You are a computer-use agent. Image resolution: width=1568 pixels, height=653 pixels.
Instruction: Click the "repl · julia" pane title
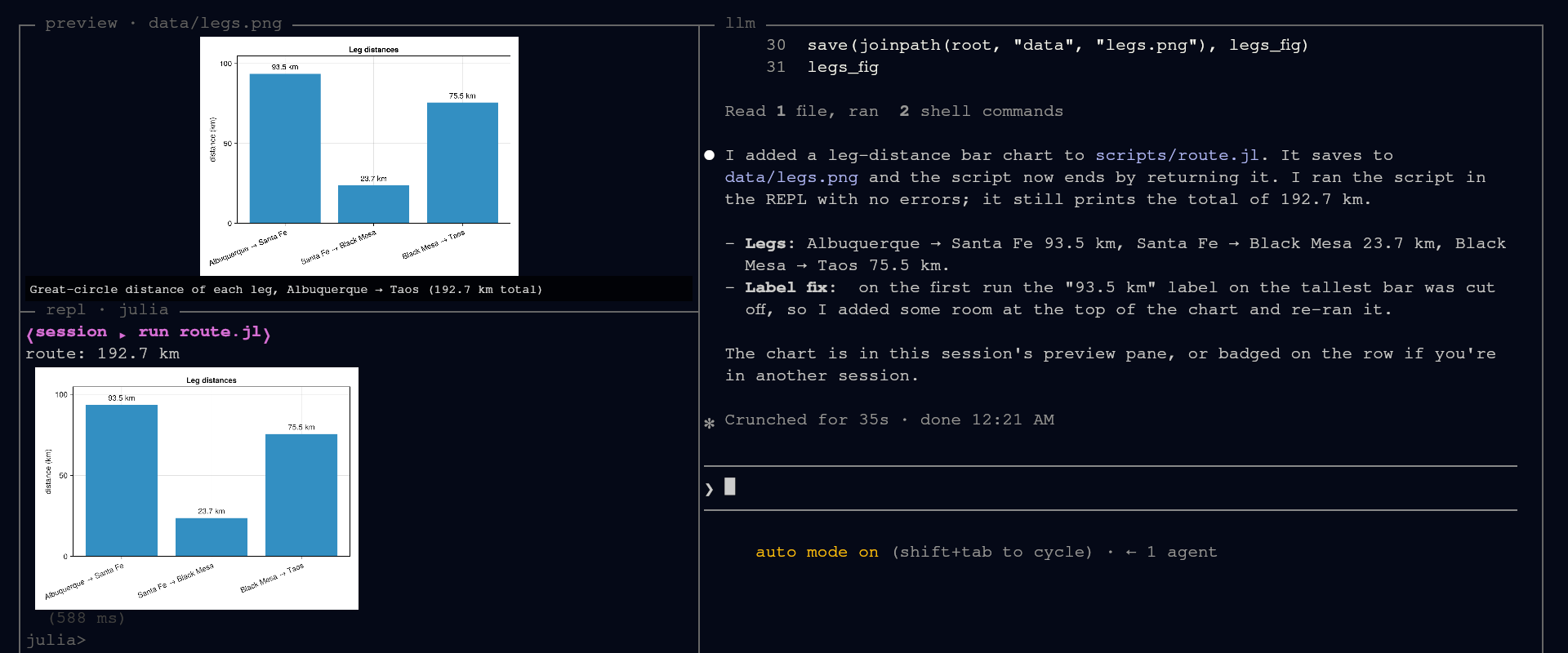point(107,309)
